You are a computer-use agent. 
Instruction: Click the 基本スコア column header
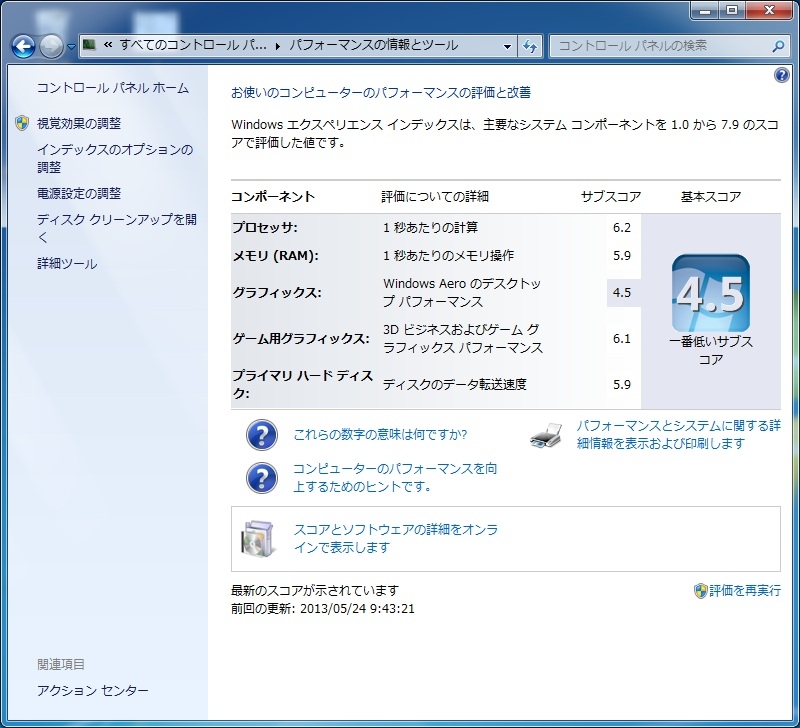[x=711, y=196]
